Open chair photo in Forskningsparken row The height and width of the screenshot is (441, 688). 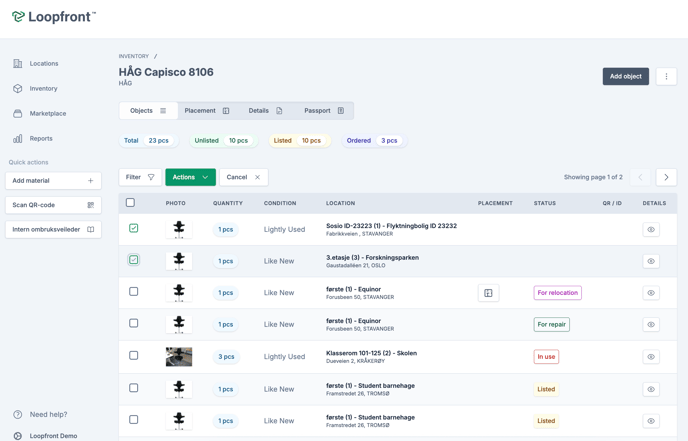coord(179,261)
